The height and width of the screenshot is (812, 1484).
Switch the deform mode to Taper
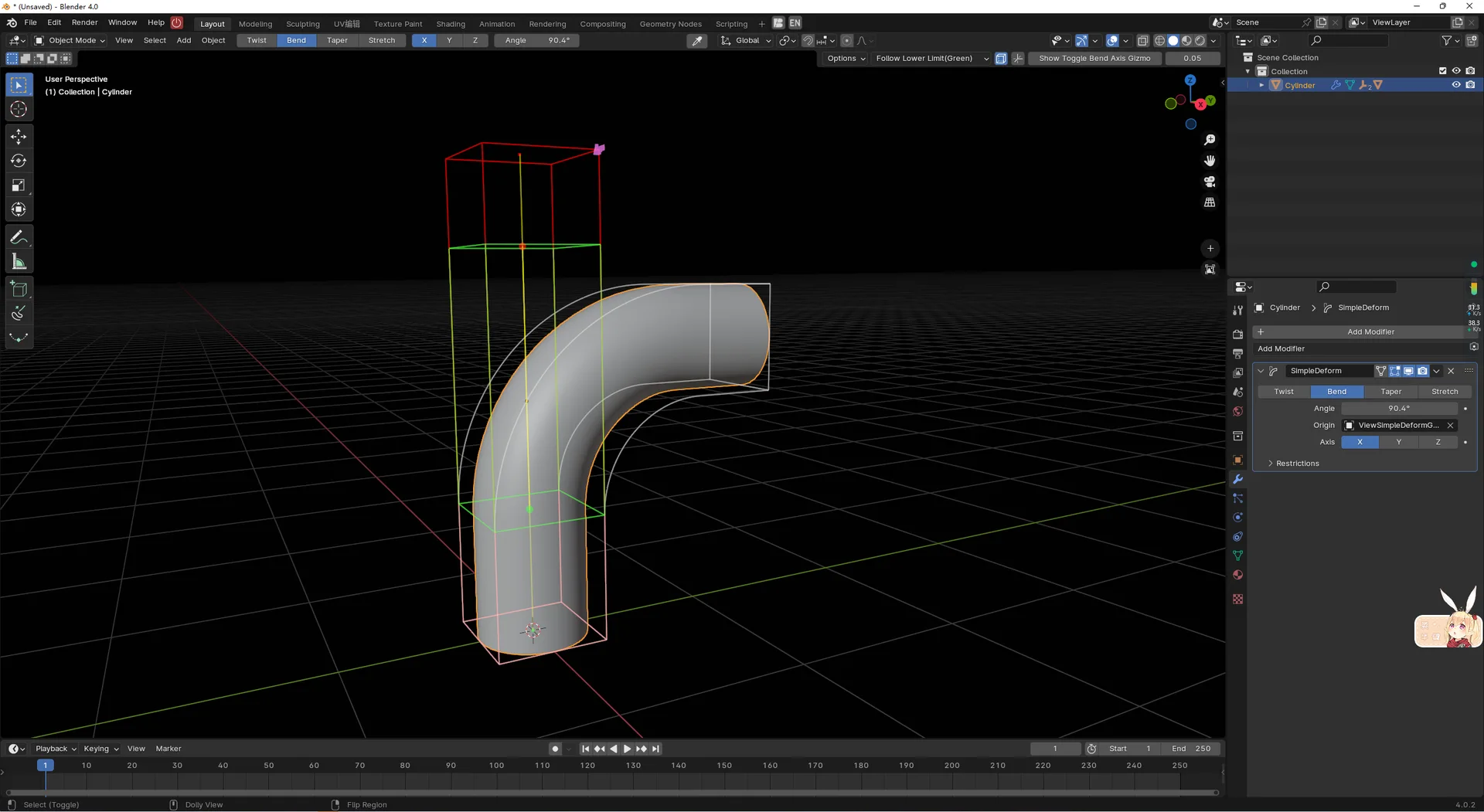[1390, 392]
